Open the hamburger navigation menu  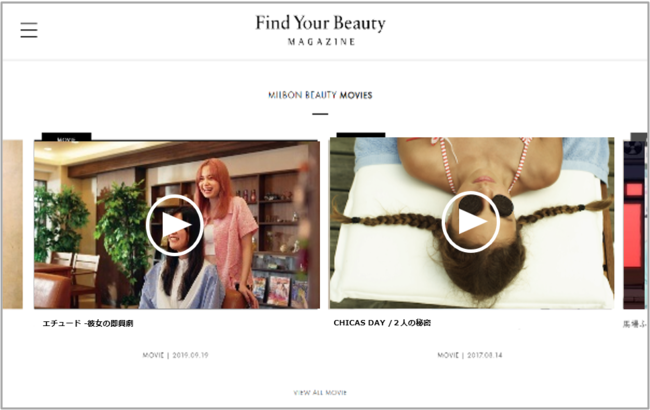(x=29, y=30)
